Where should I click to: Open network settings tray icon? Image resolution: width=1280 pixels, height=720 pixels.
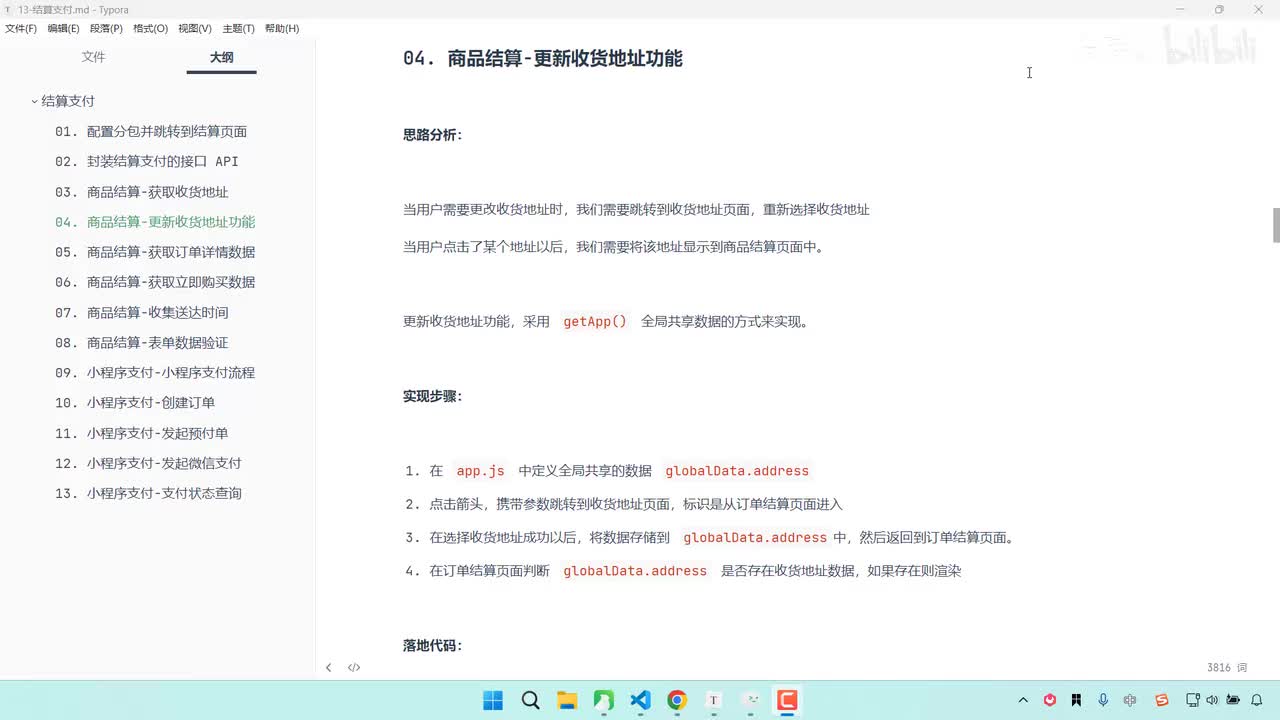point(1193,700)
